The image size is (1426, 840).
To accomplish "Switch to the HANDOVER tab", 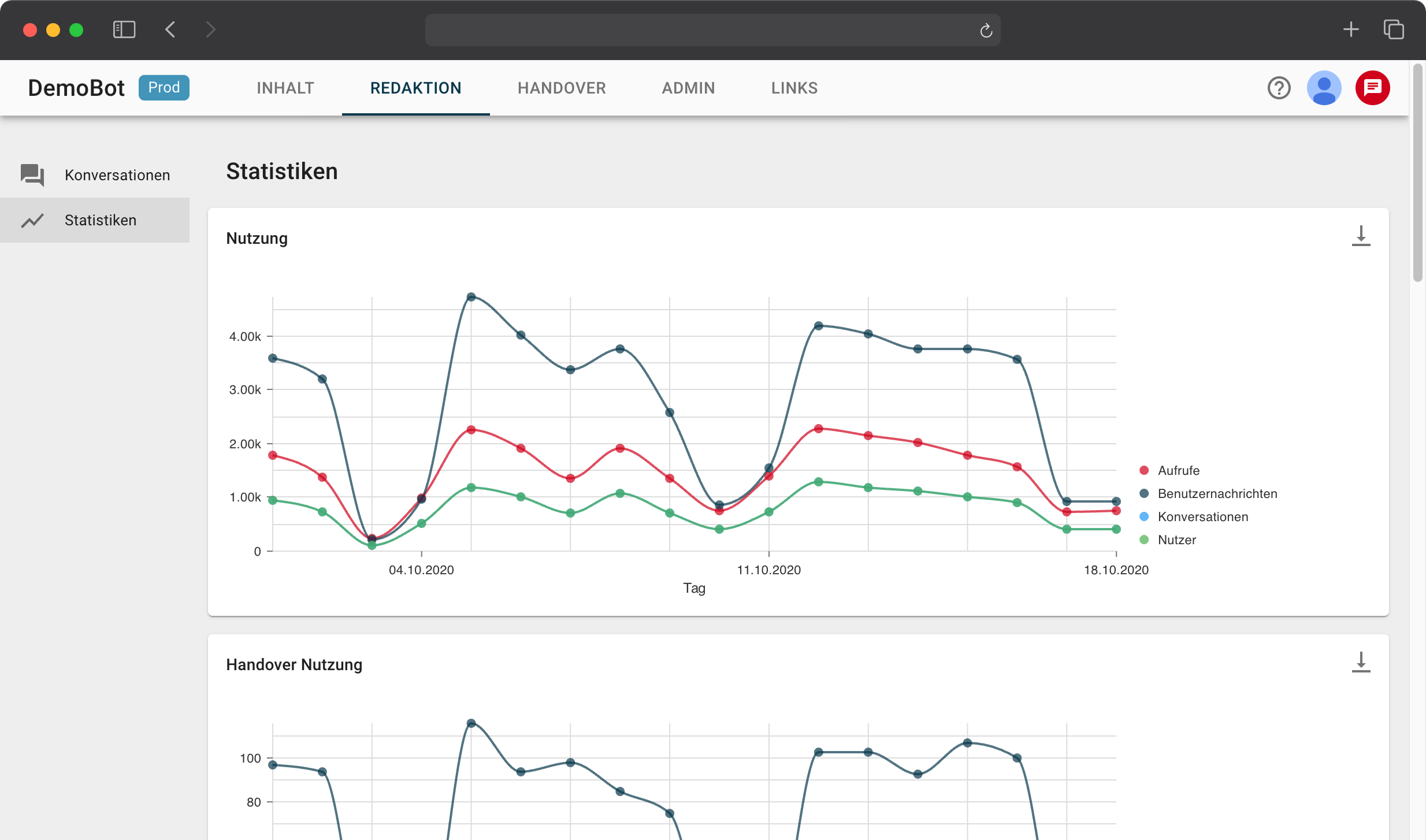I will coord(561,88).
